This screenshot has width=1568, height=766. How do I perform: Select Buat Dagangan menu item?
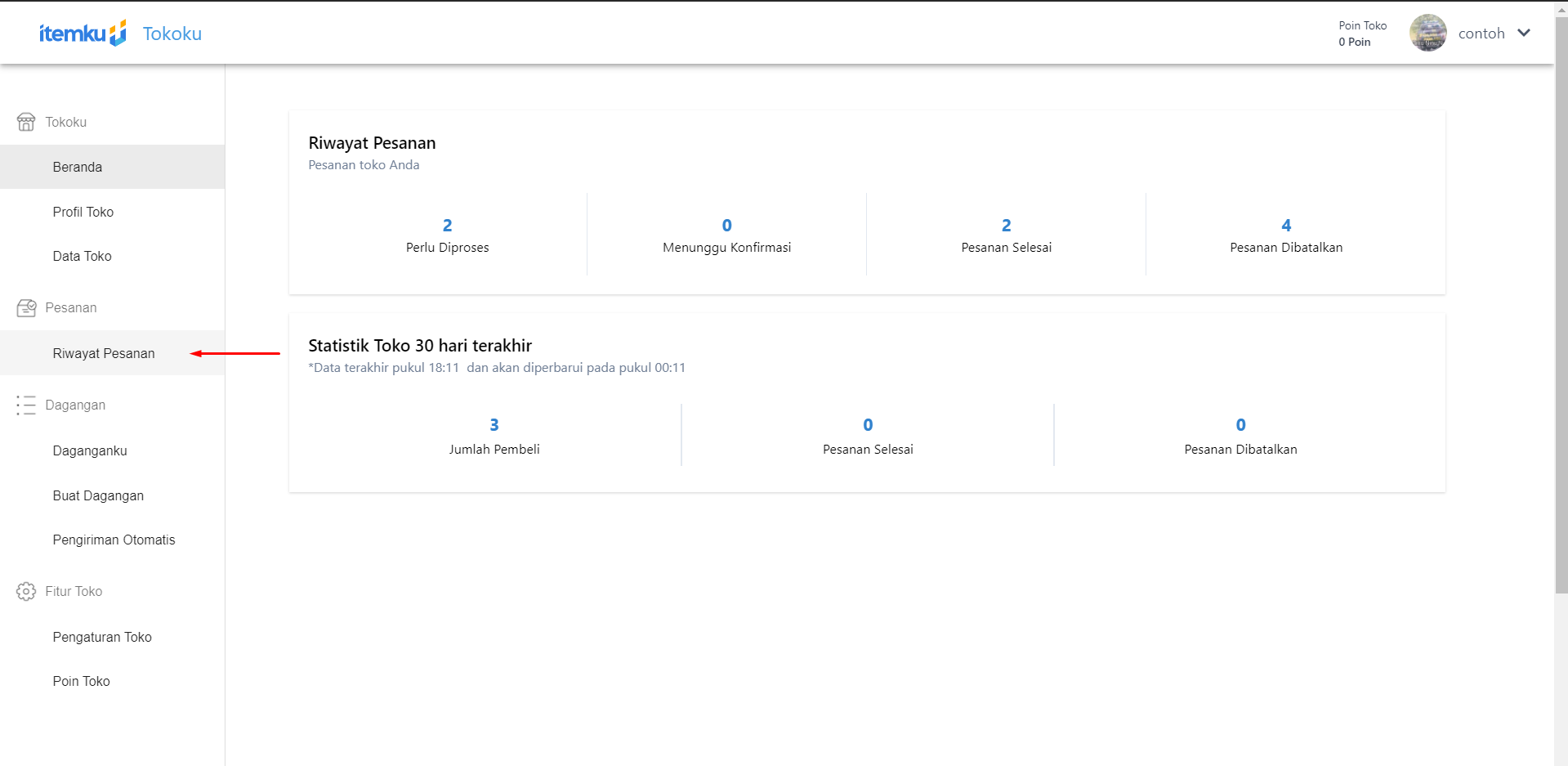(x=98, y=495)
